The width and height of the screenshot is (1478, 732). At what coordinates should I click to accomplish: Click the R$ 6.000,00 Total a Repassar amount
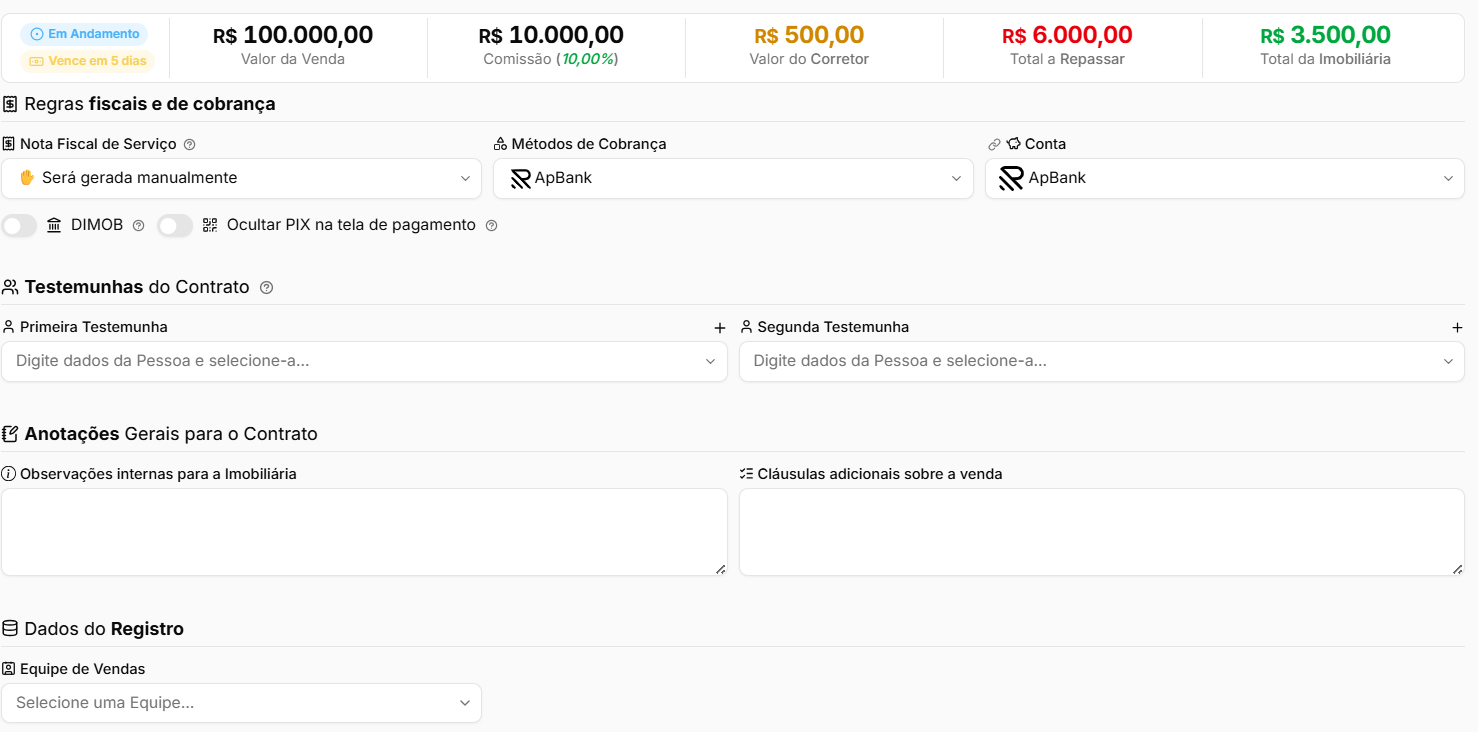pyautogui.click(x=1067, y=35)
